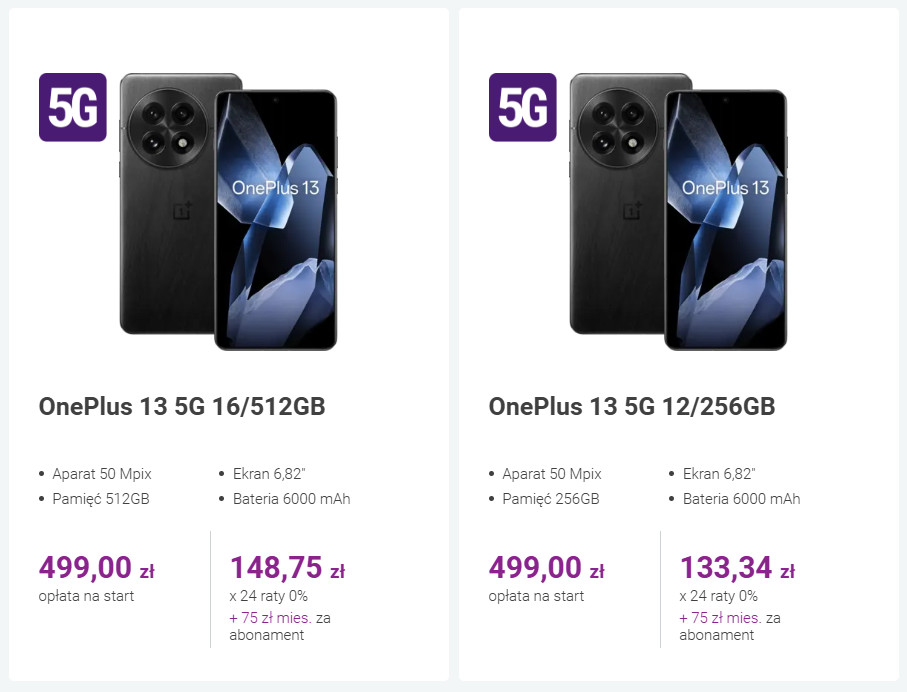Click the OnePlus logo on the left phone's back
907x692 pixels.
point(184,211)
